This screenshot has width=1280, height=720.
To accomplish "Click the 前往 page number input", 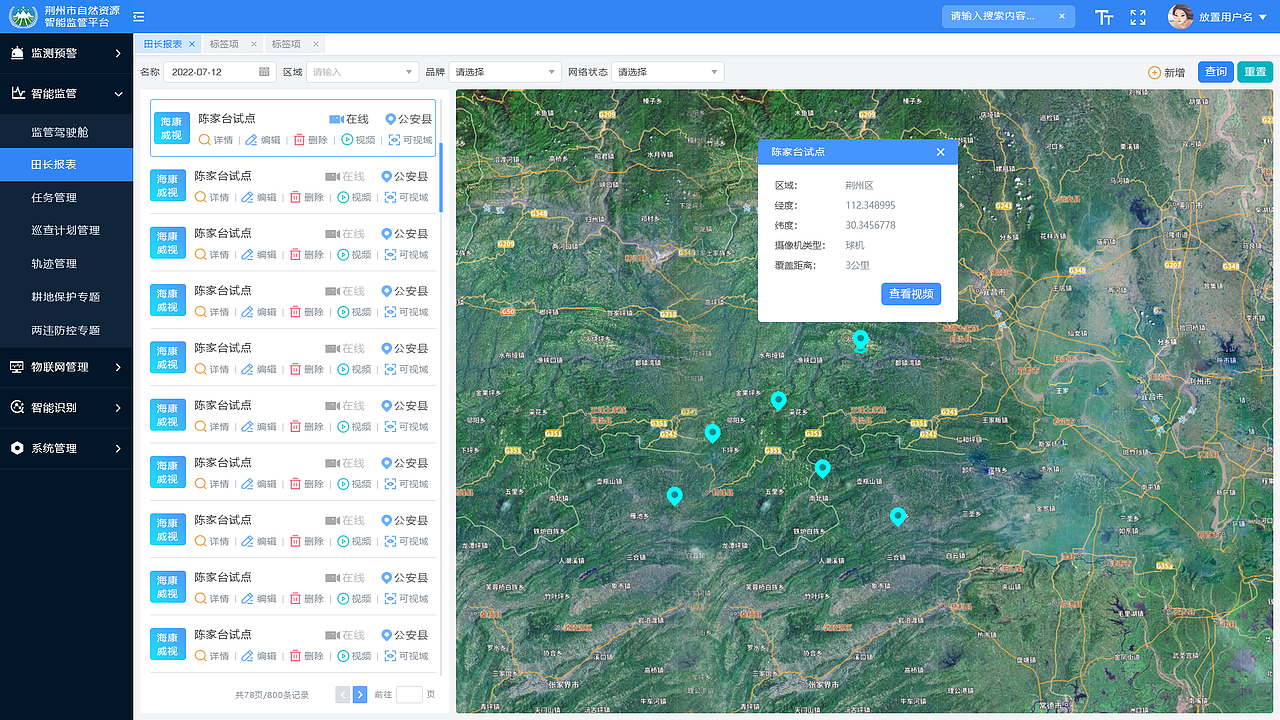I will pos(409,694).
